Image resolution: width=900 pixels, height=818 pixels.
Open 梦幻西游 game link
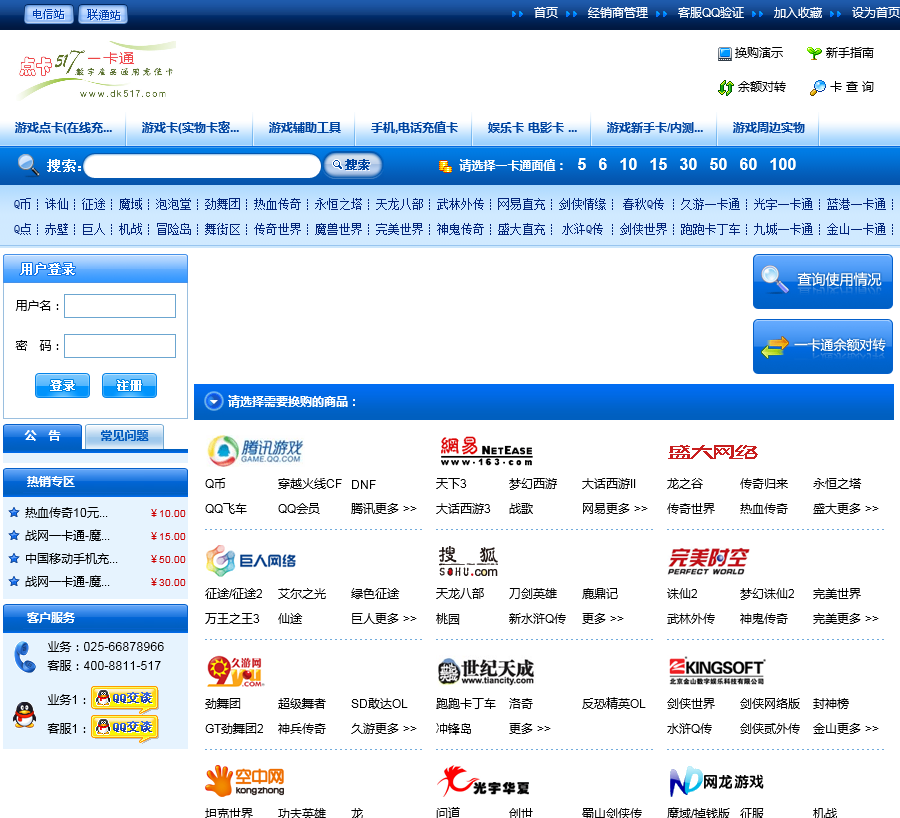pos(533,484)
